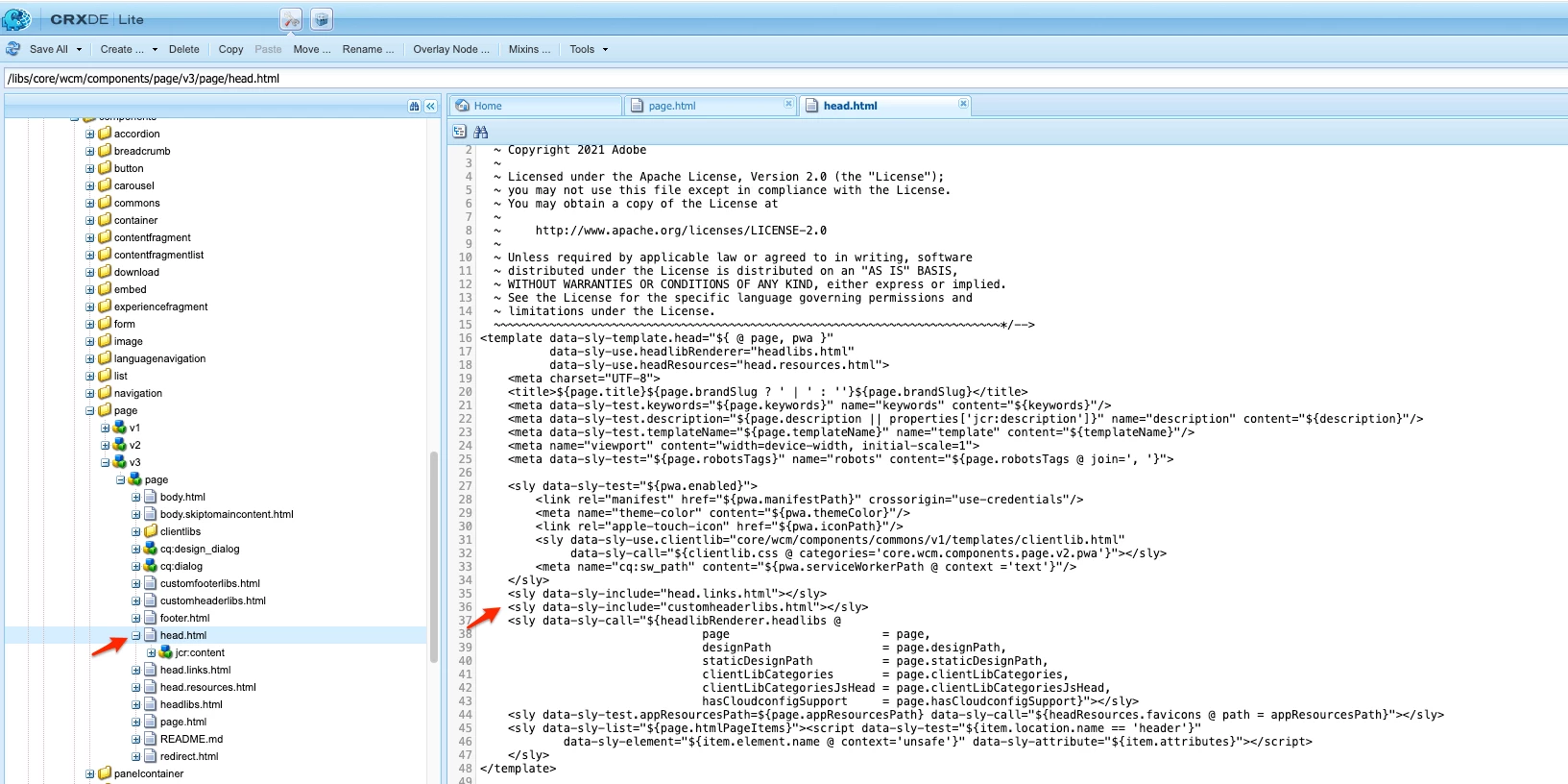This screenshot has width=1568, height=784.
Task: Click the CRXDE Lite logo icon
Action: click(x=16, y=18)
